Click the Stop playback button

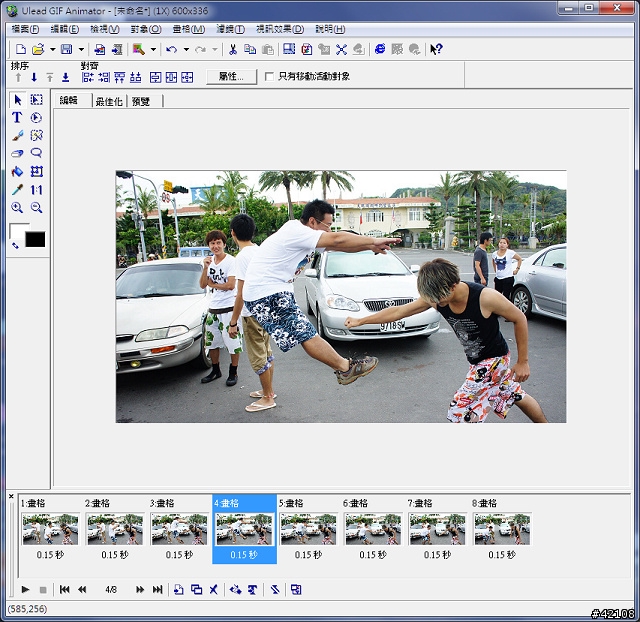click(x=43, y=590)
